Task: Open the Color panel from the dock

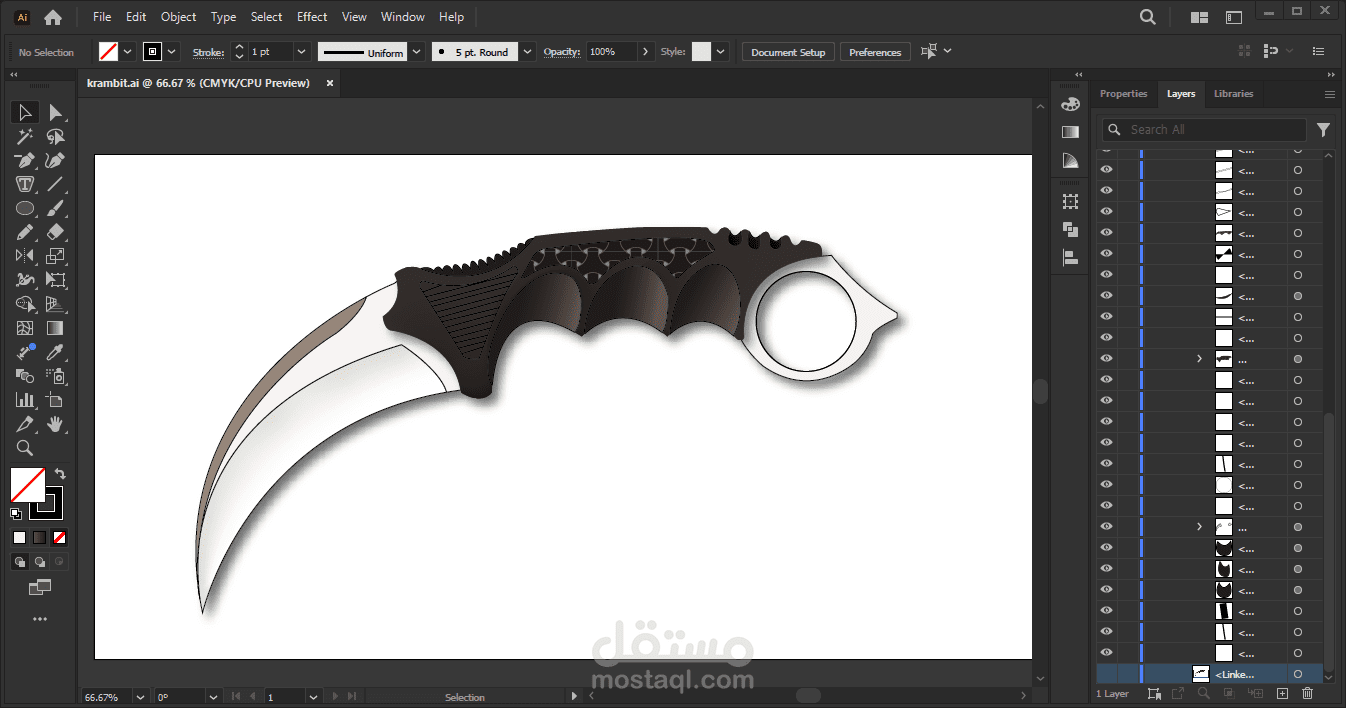Action: tap(1070, 104)
